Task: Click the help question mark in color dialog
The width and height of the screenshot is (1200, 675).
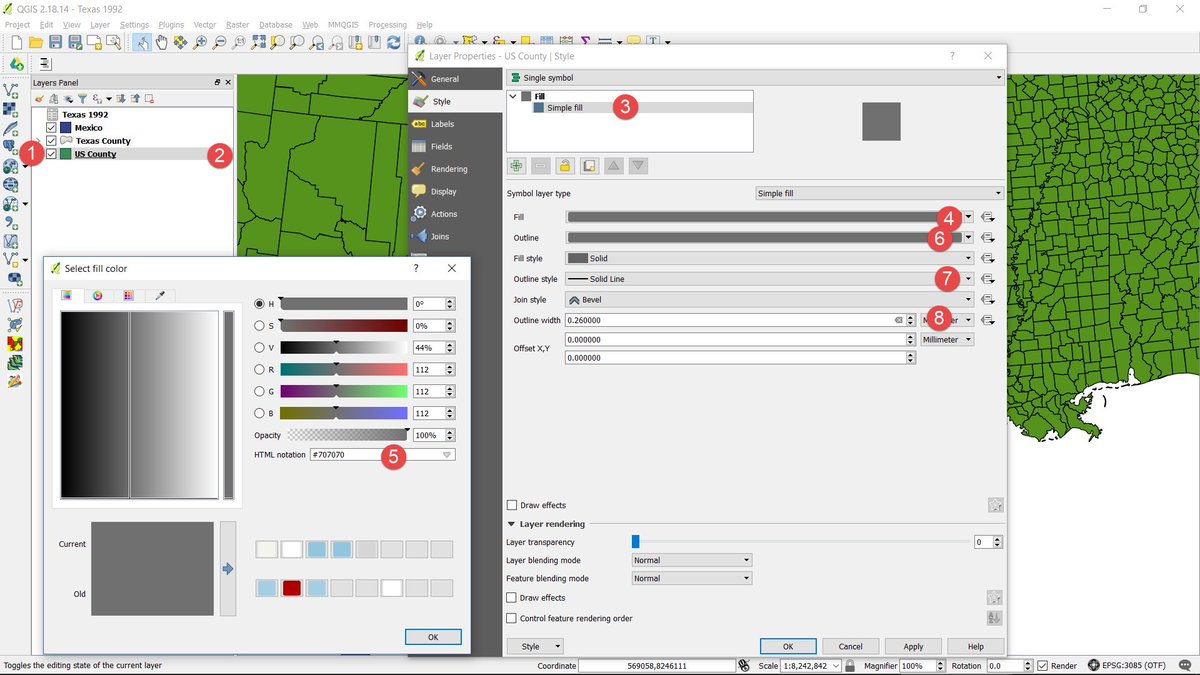Action: point(415,268)
